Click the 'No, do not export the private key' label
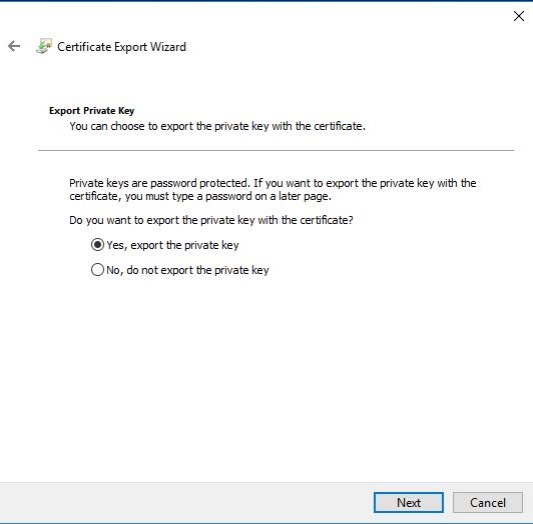This screenshot has height=524, width=533. pyautogui.click(x=188, y=270)
